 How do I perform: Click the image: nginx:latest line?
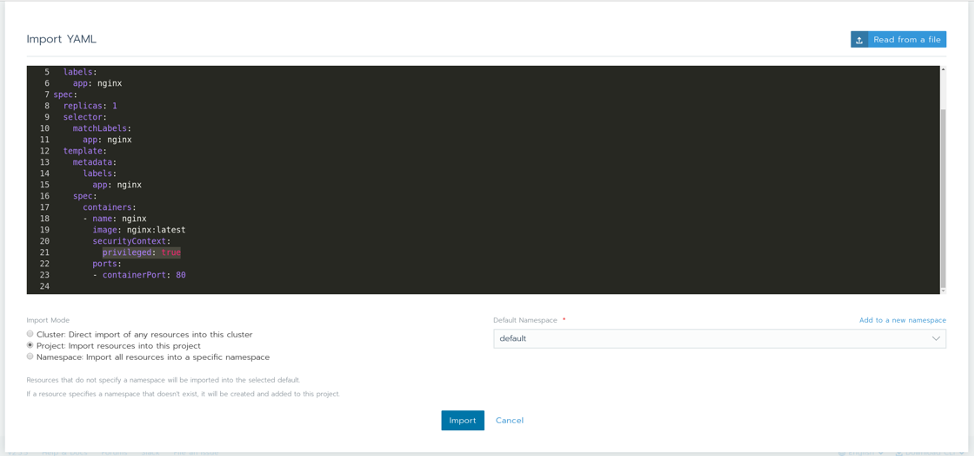click(x=139, y=230)
